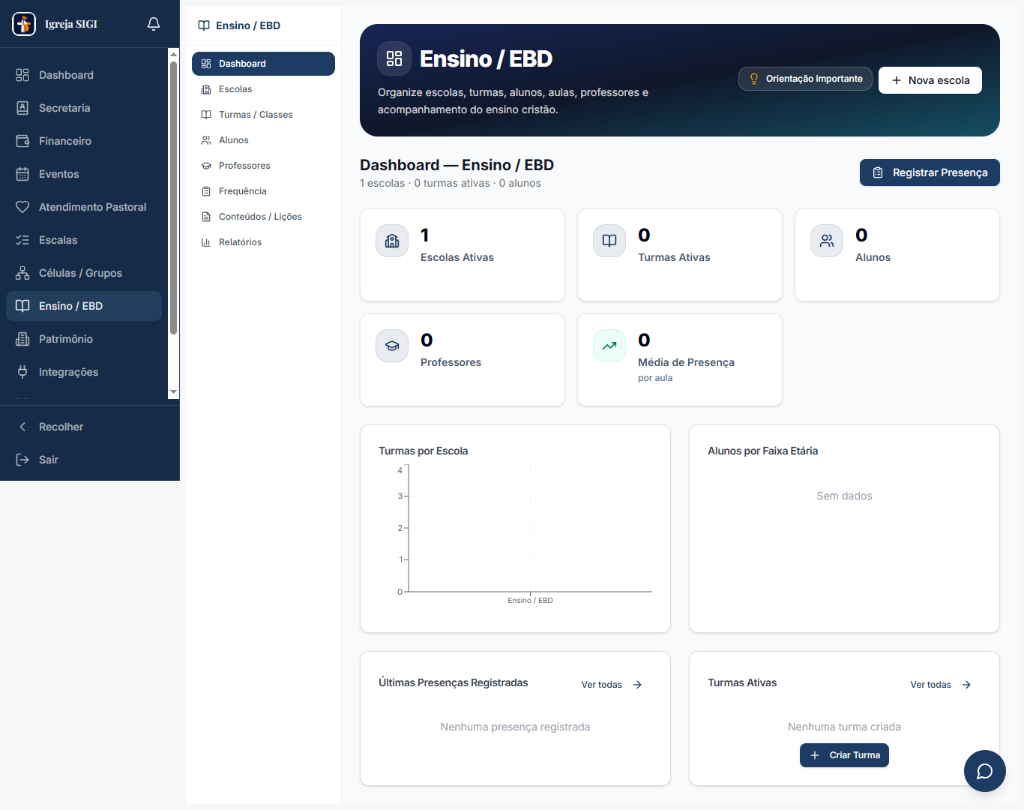Click the Escolas Ativas building icon
This screenshot has height=810, width=1024.
click(392, 241)
